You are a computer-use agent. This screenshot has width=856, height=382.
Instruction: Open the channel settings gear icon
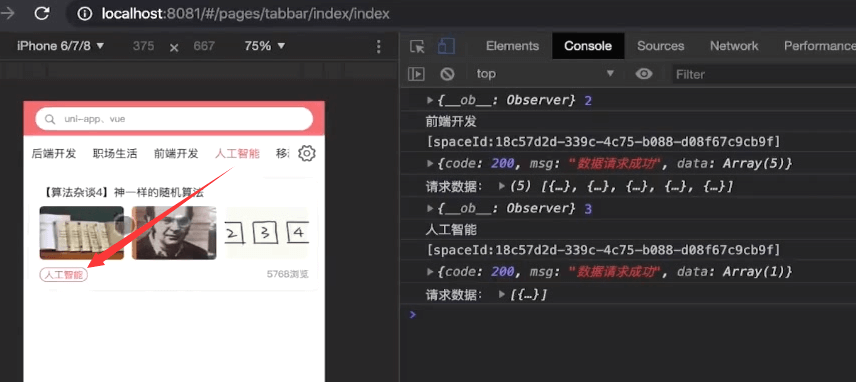pyautogui.click(x=307, y=153)
